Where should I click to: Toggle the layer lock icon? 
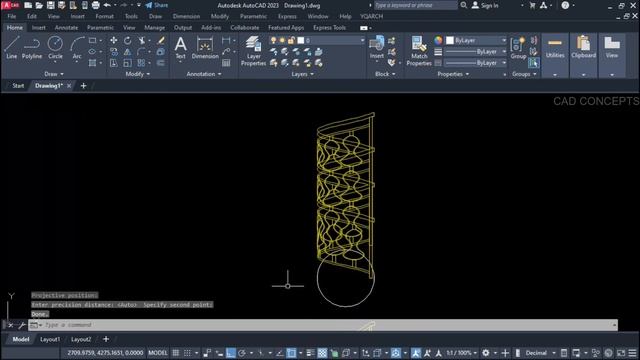(291, 40)
